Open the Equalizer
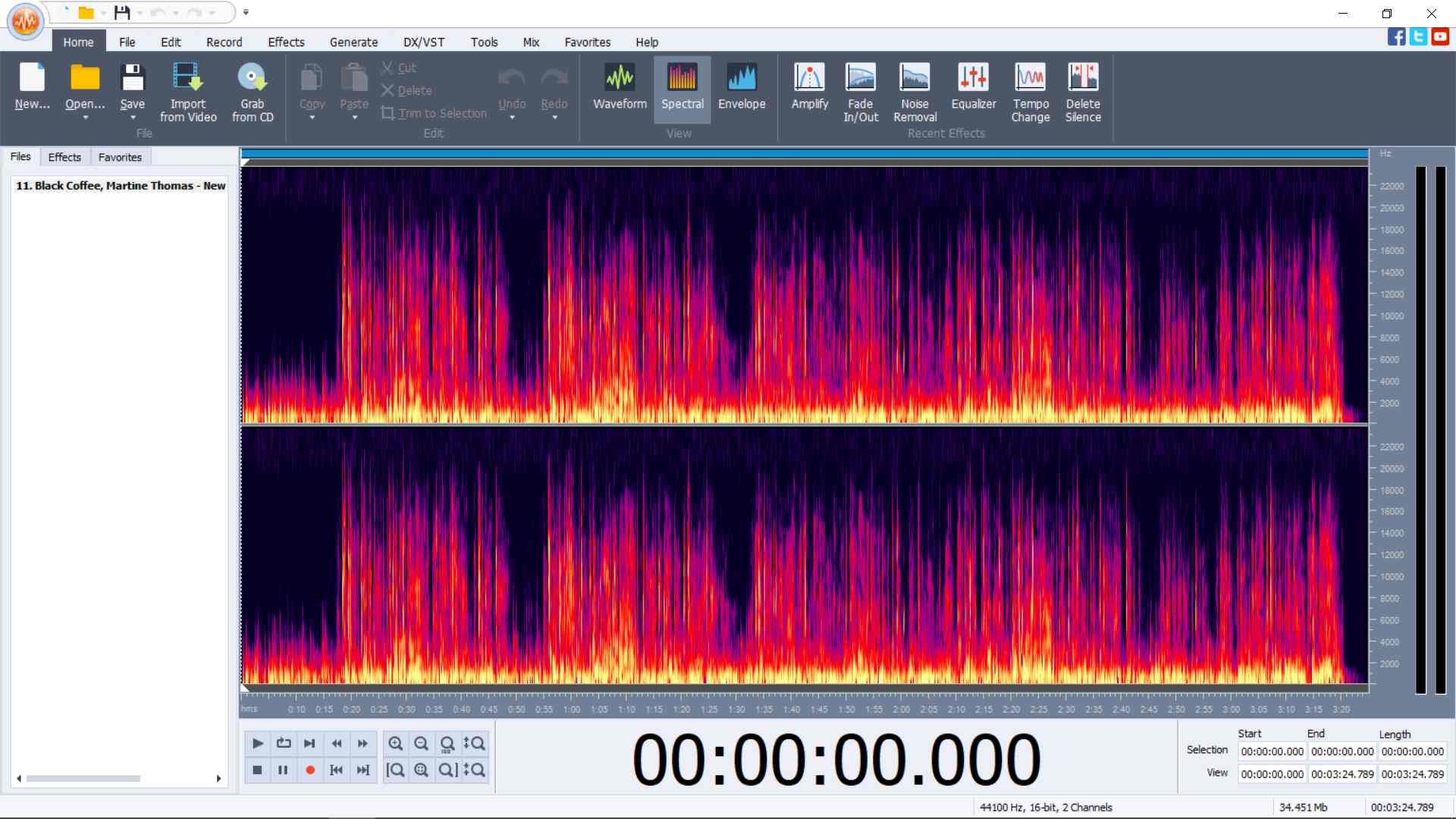Image resolution: width=1456 pixels, height=819 pixels. (973, 89)
